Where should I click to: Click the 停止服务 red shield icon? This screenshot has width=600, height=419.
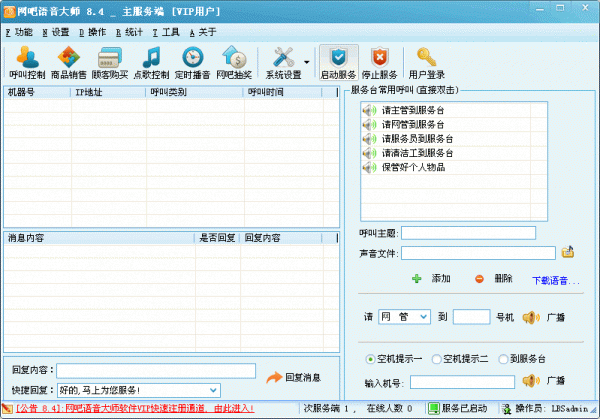pyautogui.click(x=379, y=62)
